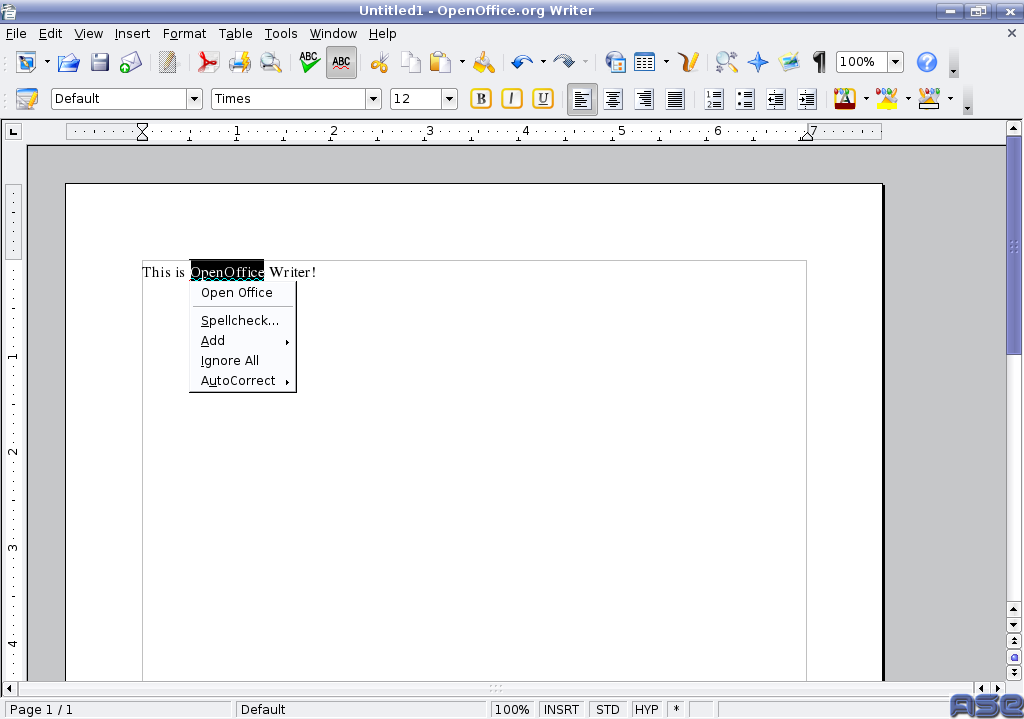Expand Zoom 100% dropdown
The width and height of the screenshot is (1024, 719).
[x=895, y=62]
